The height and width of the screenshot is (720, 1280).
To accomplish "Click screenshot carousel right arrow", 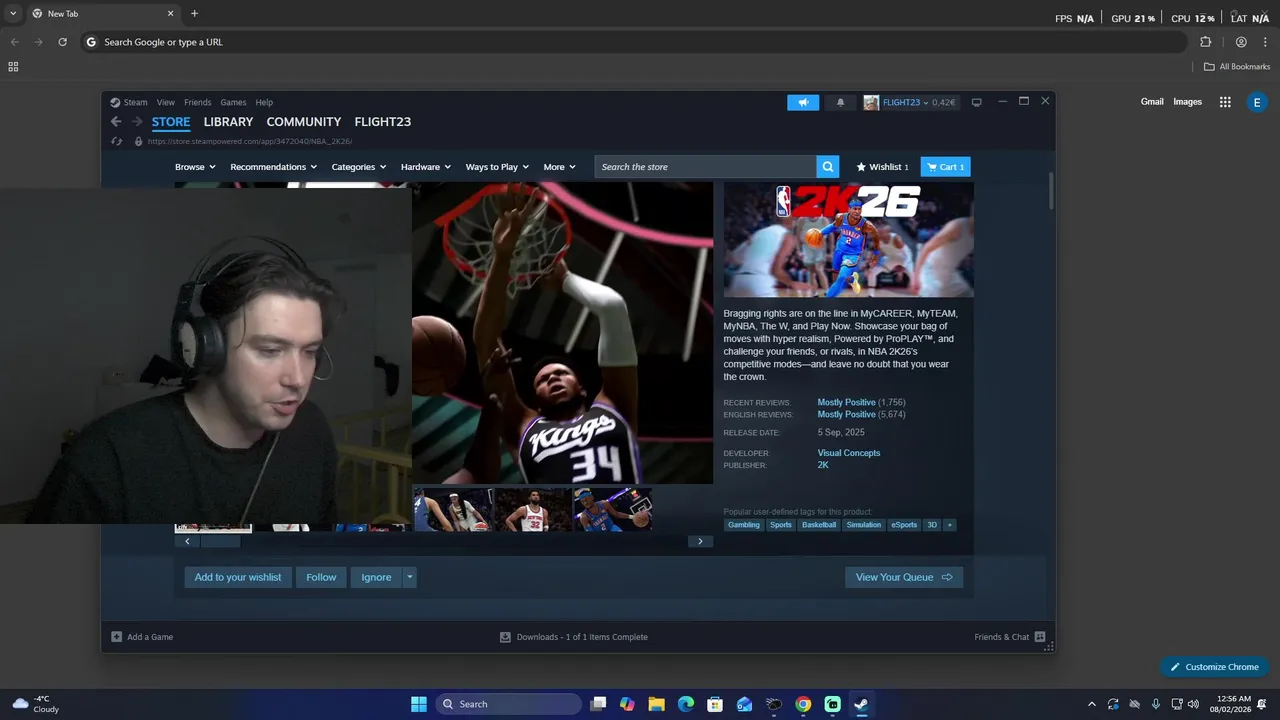I will 700,541.
